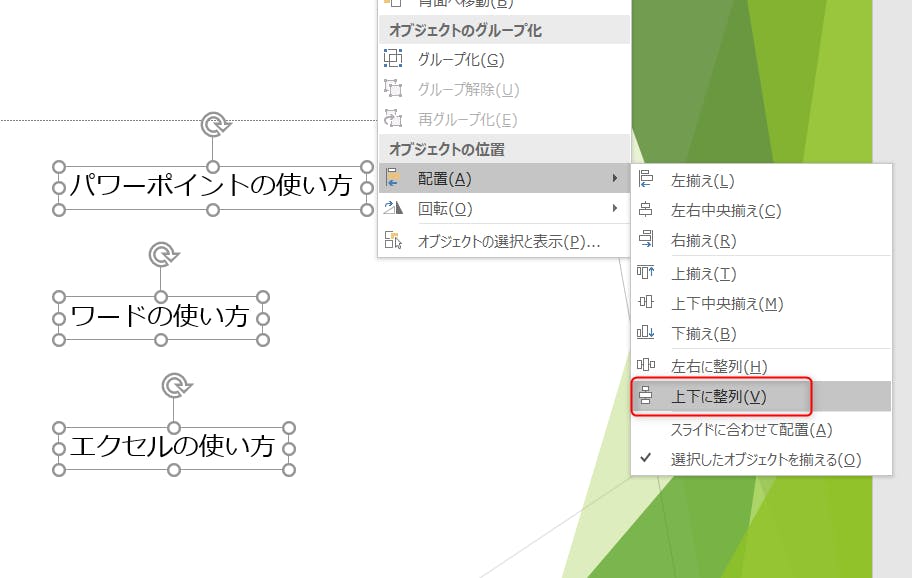Viewport: 912px width, 578px height.
Task: Click rotation handle above エクセルの使い方 box
Action: pos(174,385)
